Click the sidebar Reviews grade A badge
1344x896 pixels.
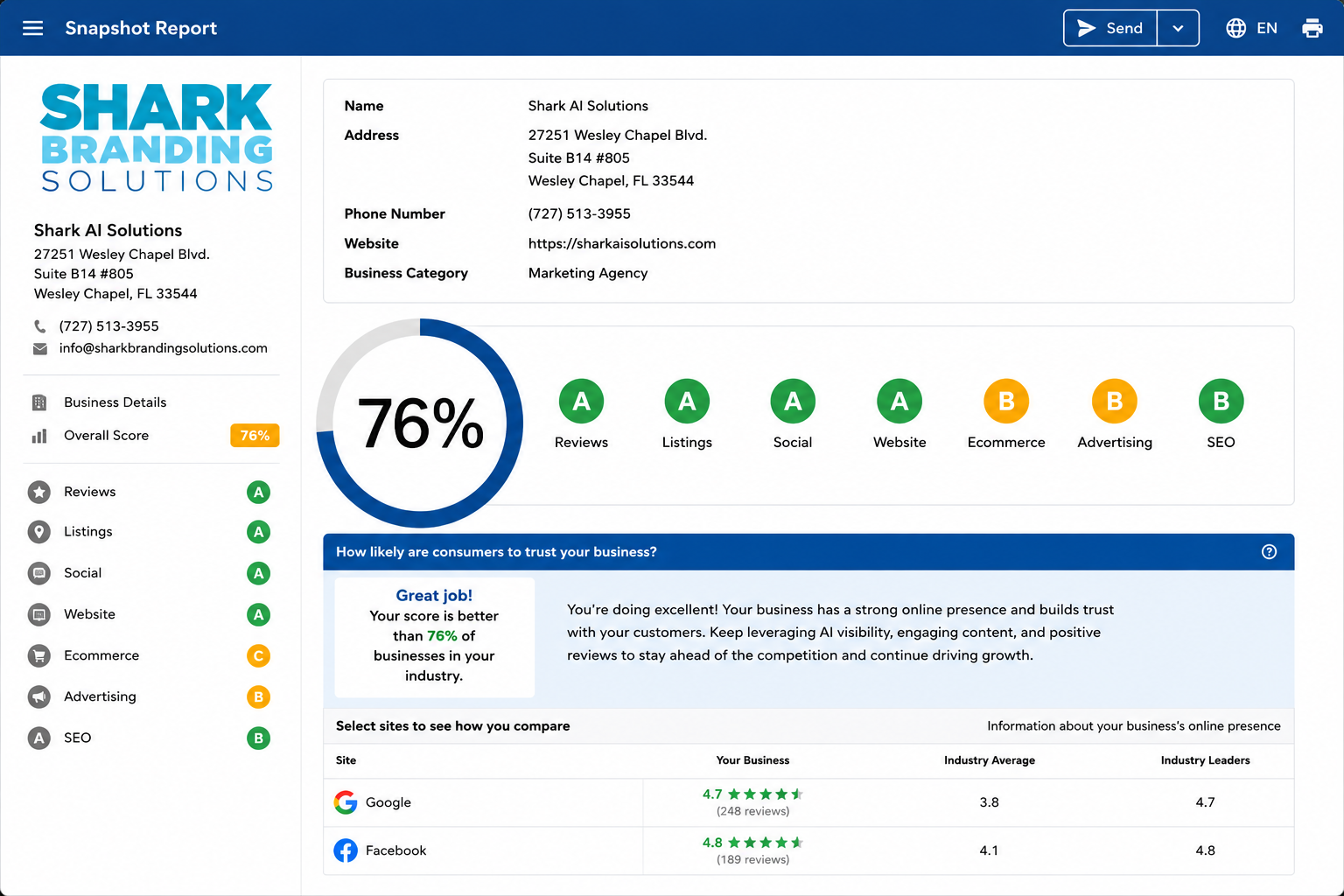258,493
